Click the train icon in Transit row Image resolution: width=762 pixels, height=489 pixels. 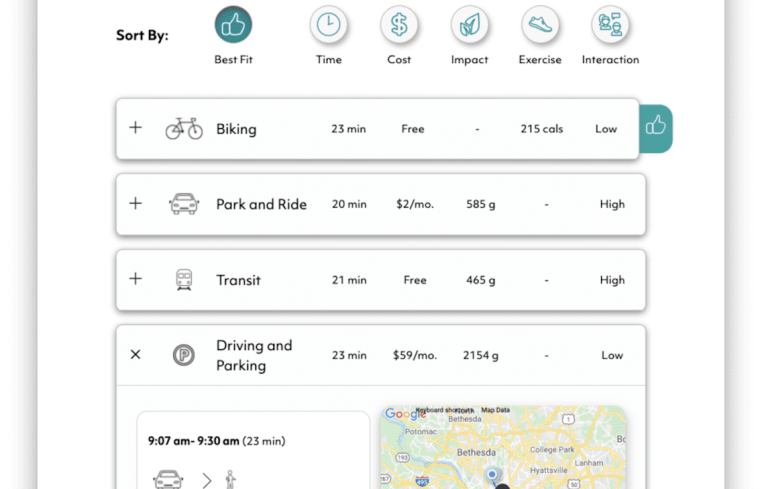[184, 280]
